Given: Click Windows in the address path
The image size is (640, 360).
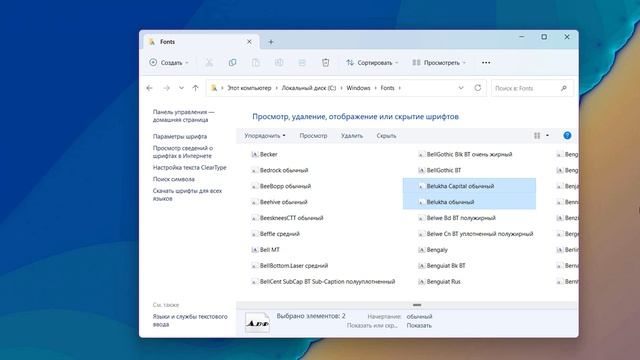Looking at the screenshot, I should pyautogui.click(x=358, y=88).
